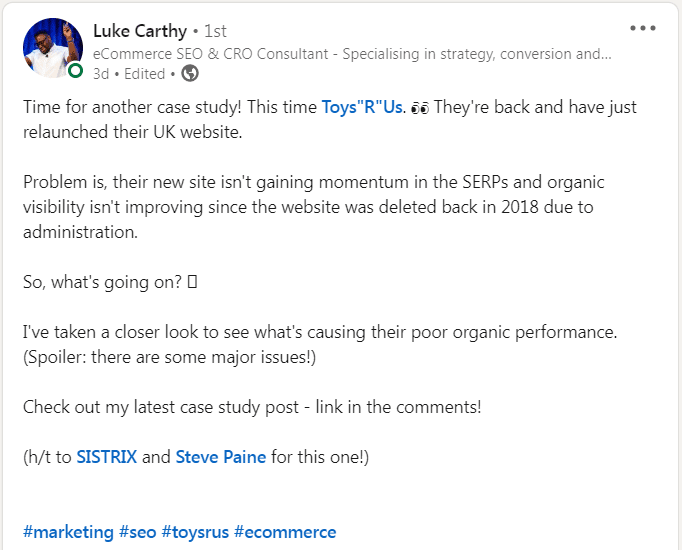This screenshot has width=682, height=550.
Task: Open the Toys"R"Us company mention
Action: coord(363,107)
